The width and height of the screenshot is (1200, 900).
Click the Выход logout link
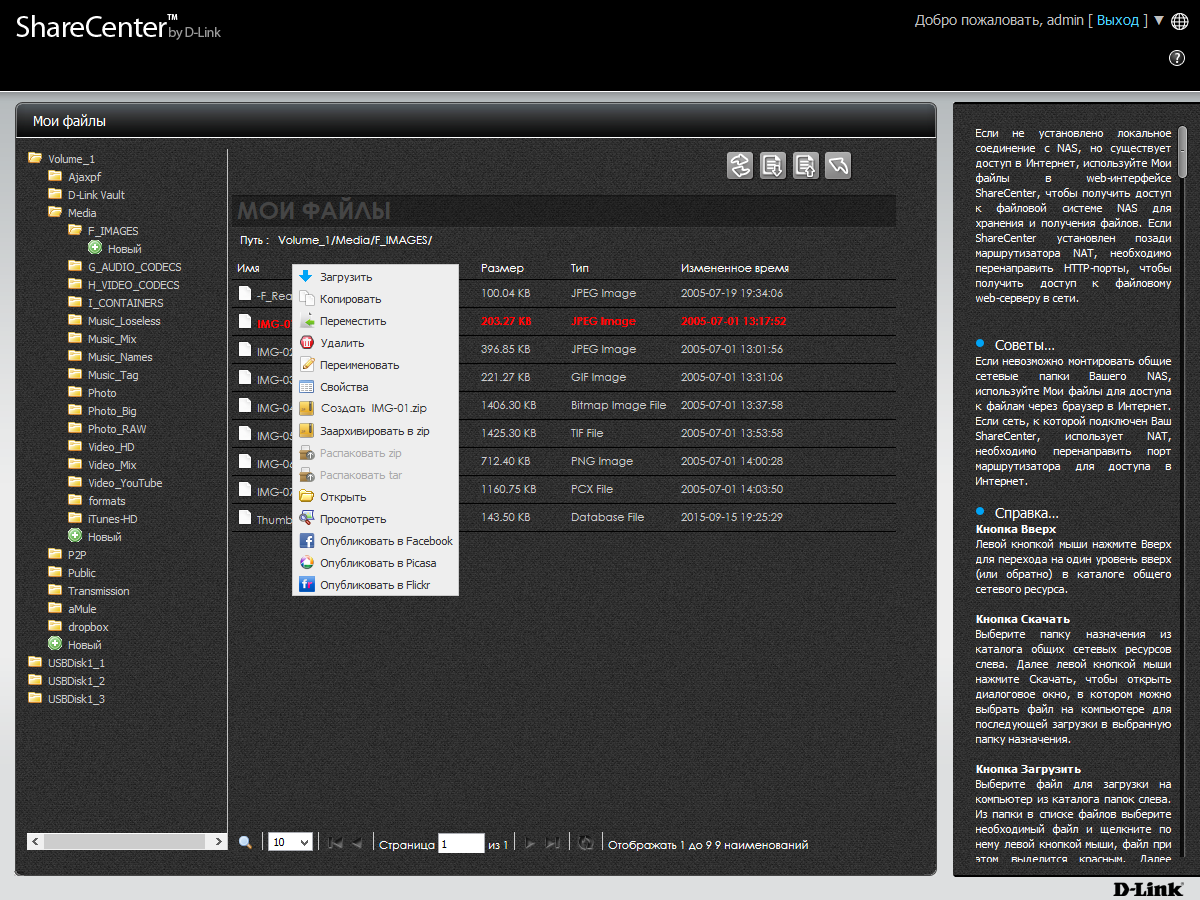(1118, 20)
